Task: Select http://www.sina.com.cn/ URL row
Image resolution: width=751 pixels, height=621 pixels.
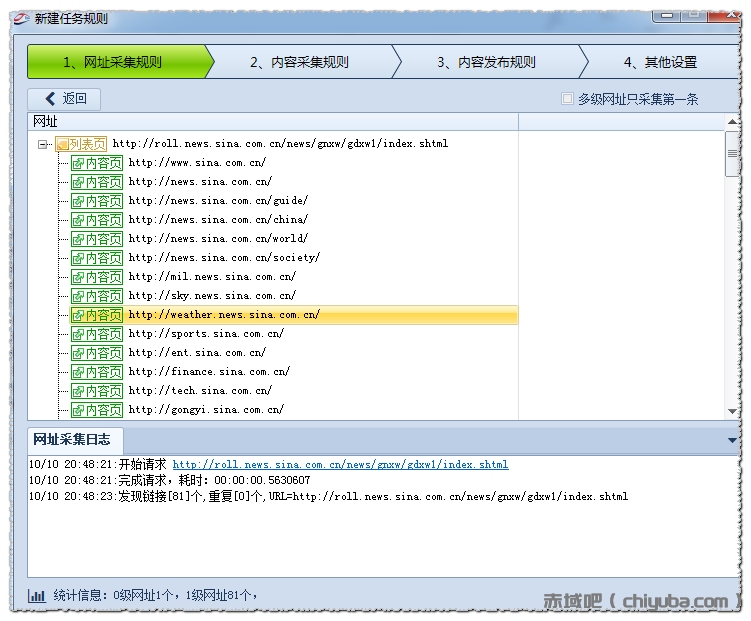Action: 197,163
